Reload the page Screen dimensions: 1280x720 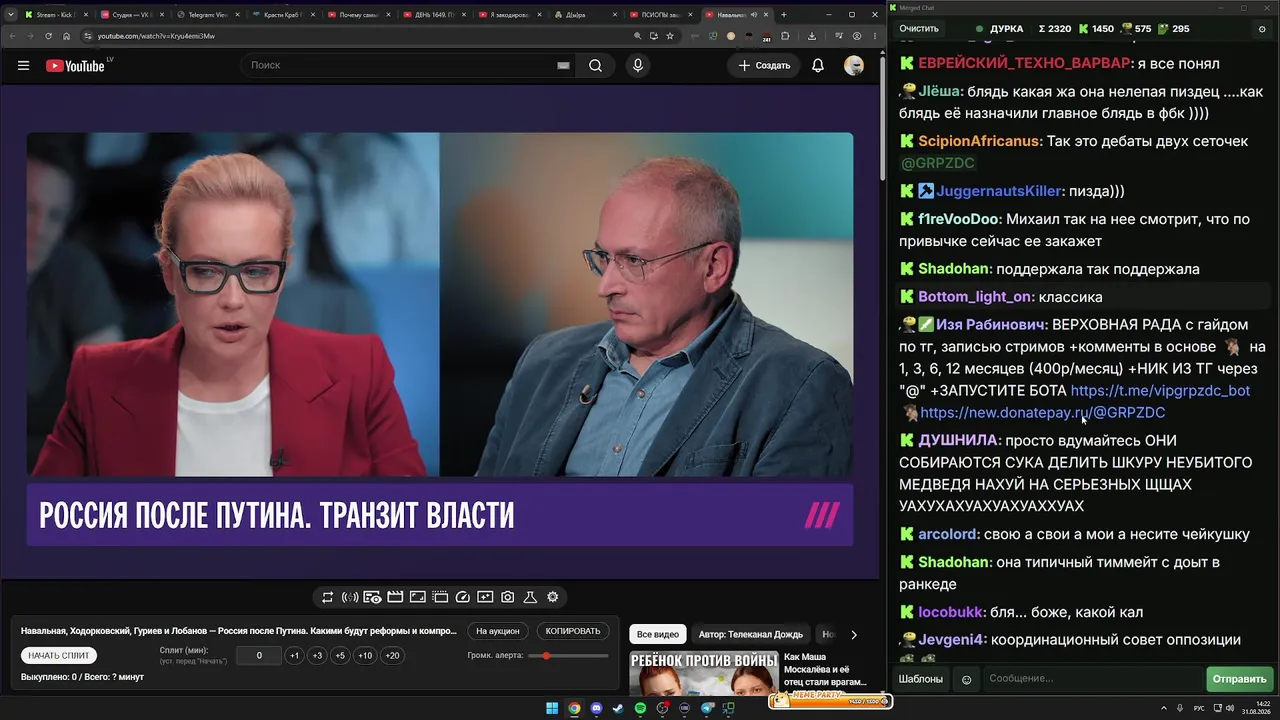[x=48, y=36]
